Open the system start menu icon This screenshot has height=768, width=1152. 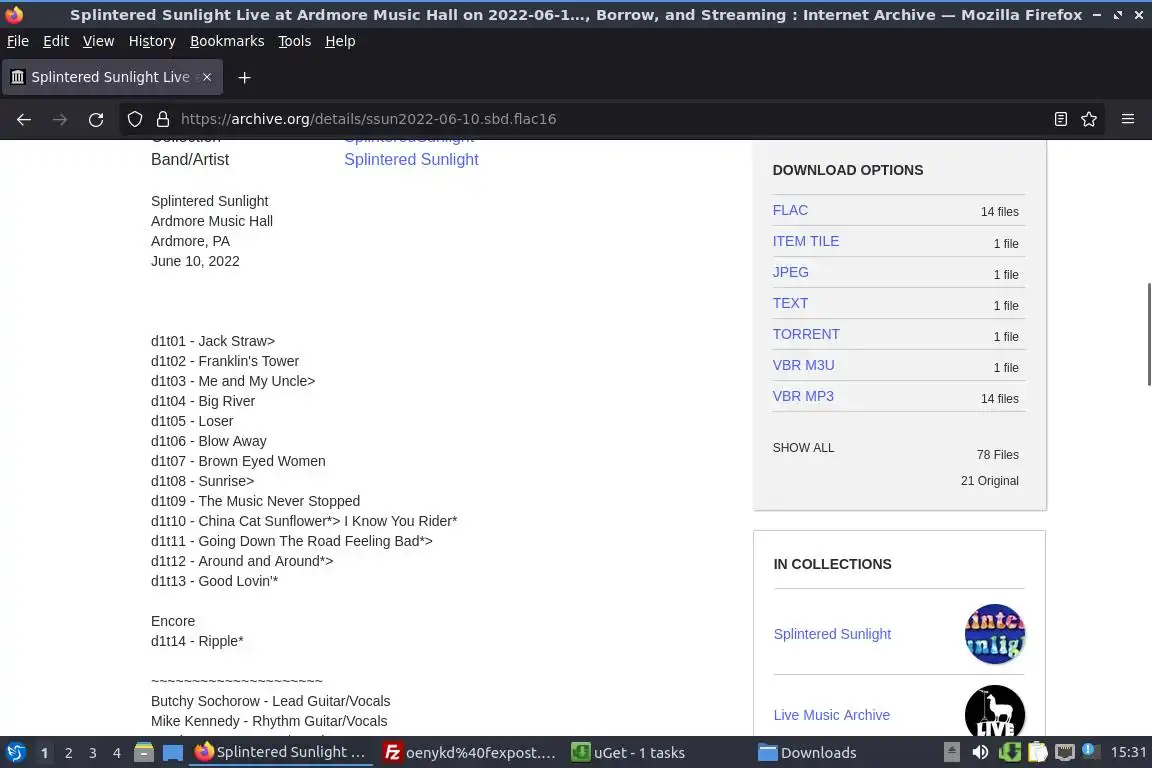click(16, 753)
